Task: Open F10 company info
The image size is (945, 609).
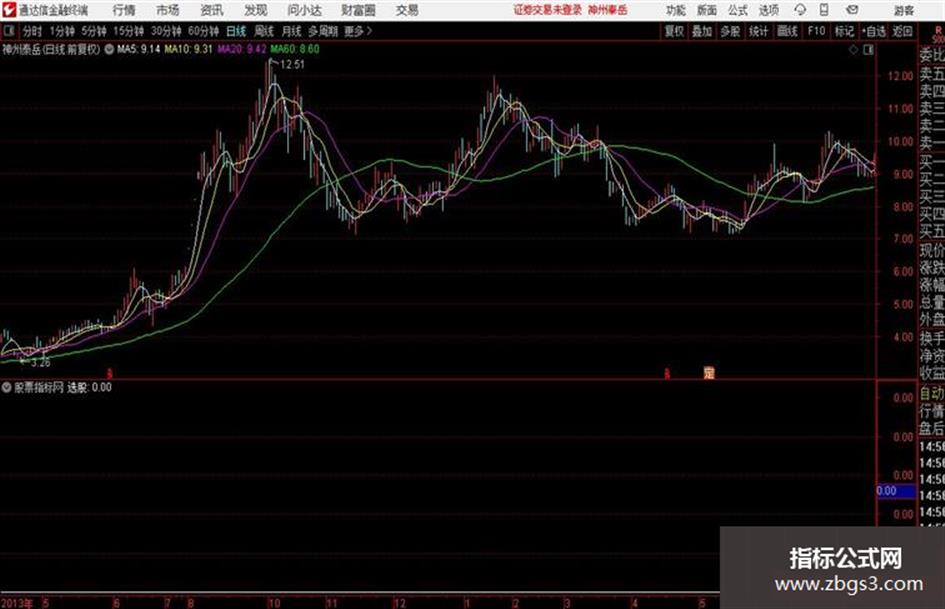Action: tap(816, 31)
